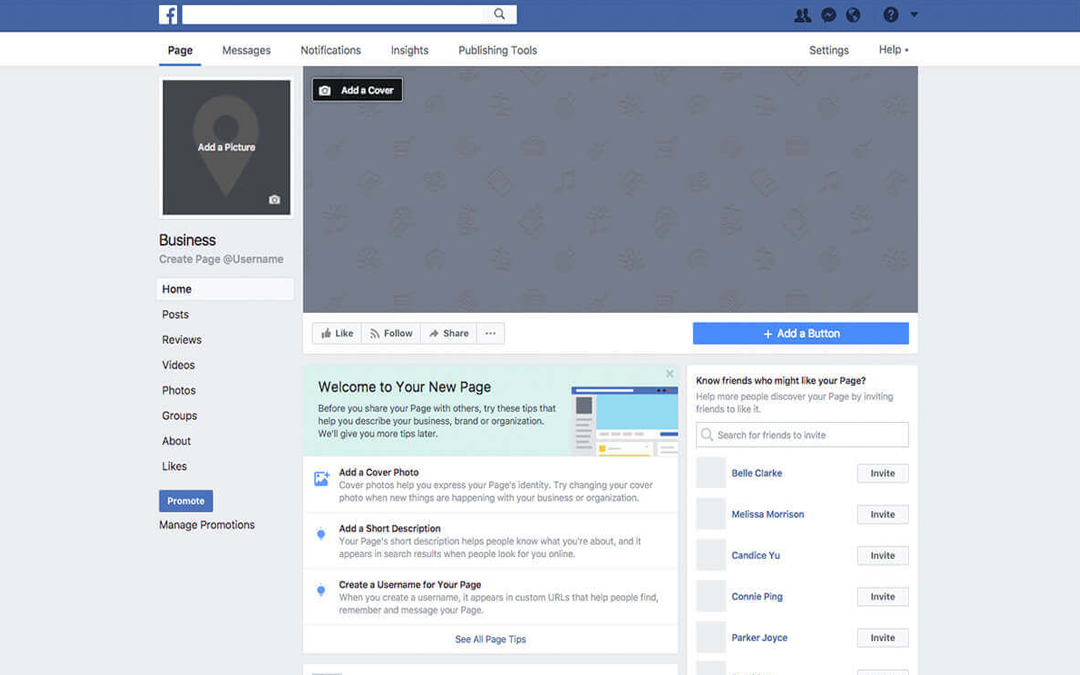Click the profile picture camera icon
The image size is (1080, 675).
click(276, 201)
